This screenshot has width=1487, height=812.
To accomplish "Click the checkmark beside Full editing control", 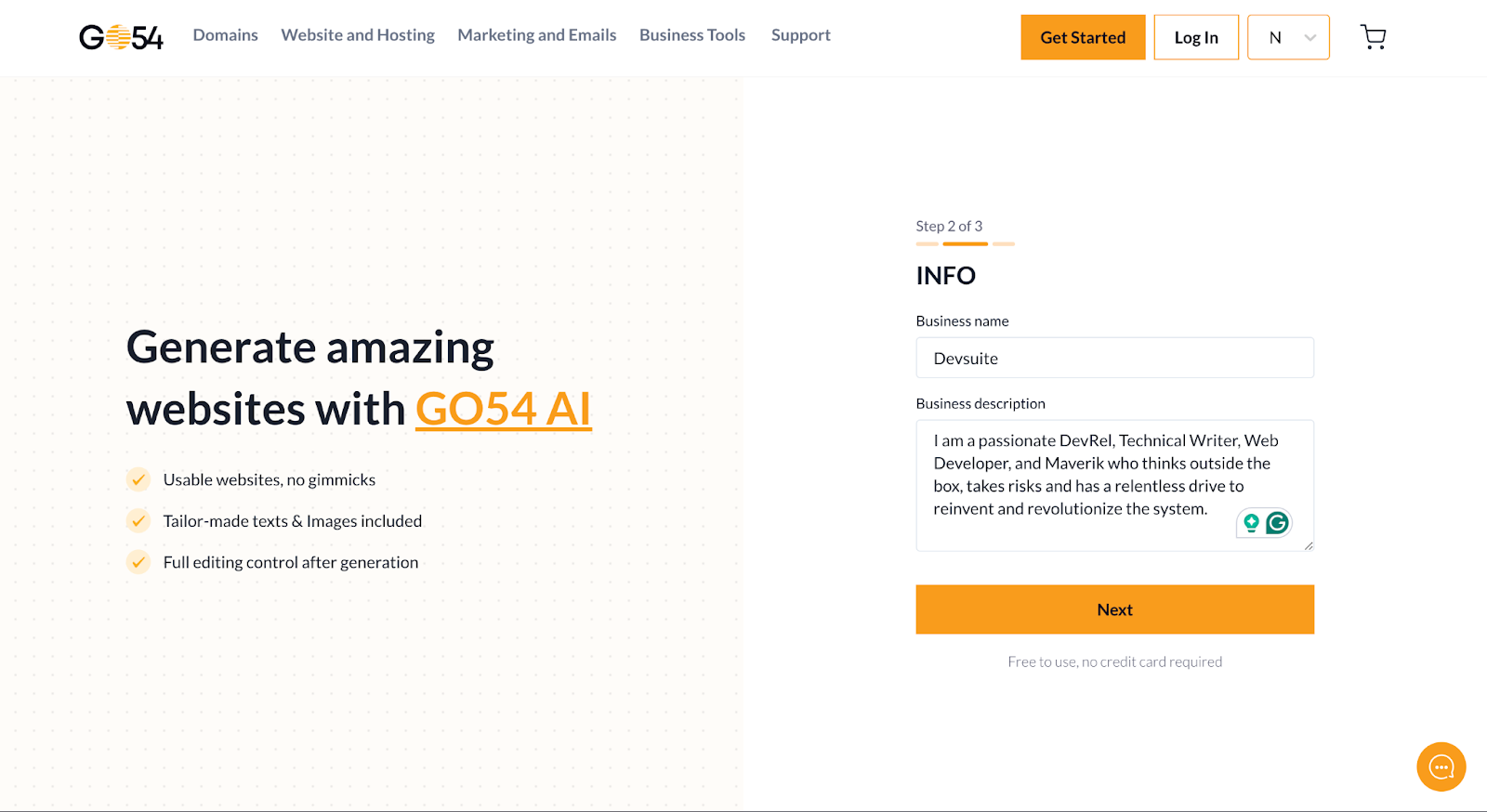I will pos(138,562).
